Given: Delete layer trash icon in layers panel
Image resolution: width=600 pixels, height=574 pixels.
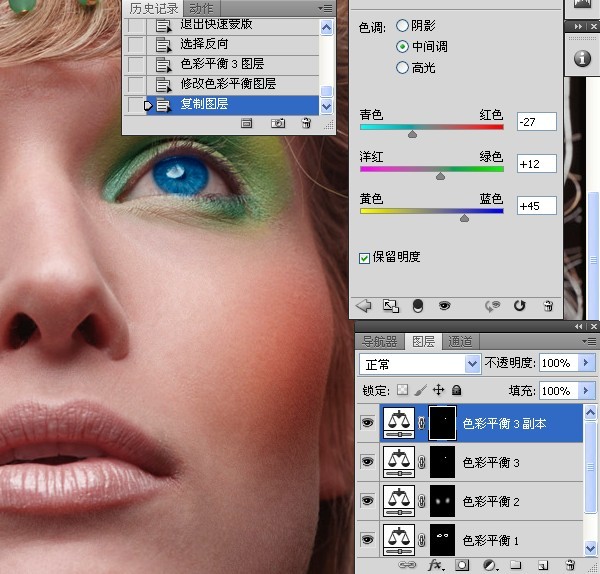Looking at the screenshot, I should pyautogui.click(x=570, y=565).
